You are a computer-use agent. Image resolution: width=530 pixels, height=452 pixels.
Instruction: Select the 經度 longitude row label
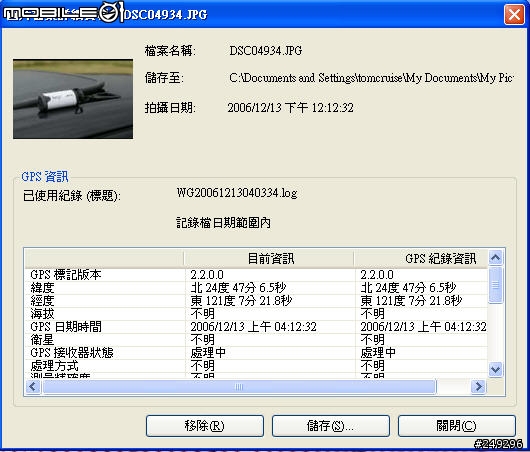click(42, 301)
